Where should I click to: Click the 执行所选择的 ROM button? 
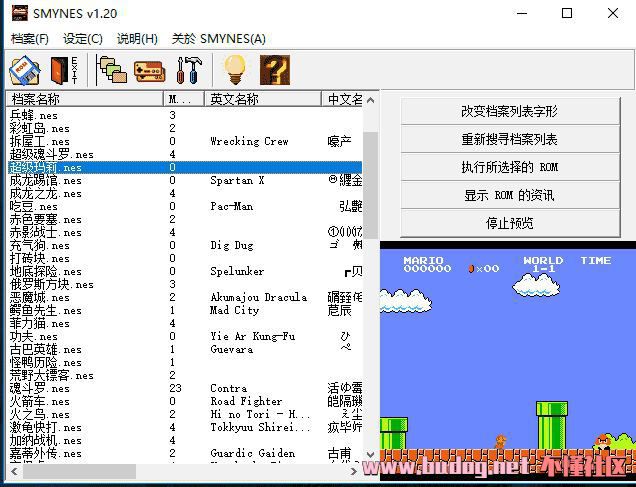pyautogui.click(x=510, y=167)
